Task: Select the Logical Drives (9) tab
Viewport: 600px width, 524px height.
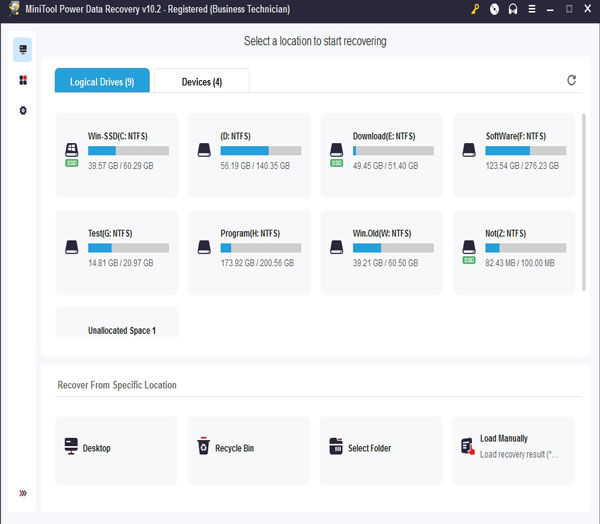Action: tap(102, 81)
